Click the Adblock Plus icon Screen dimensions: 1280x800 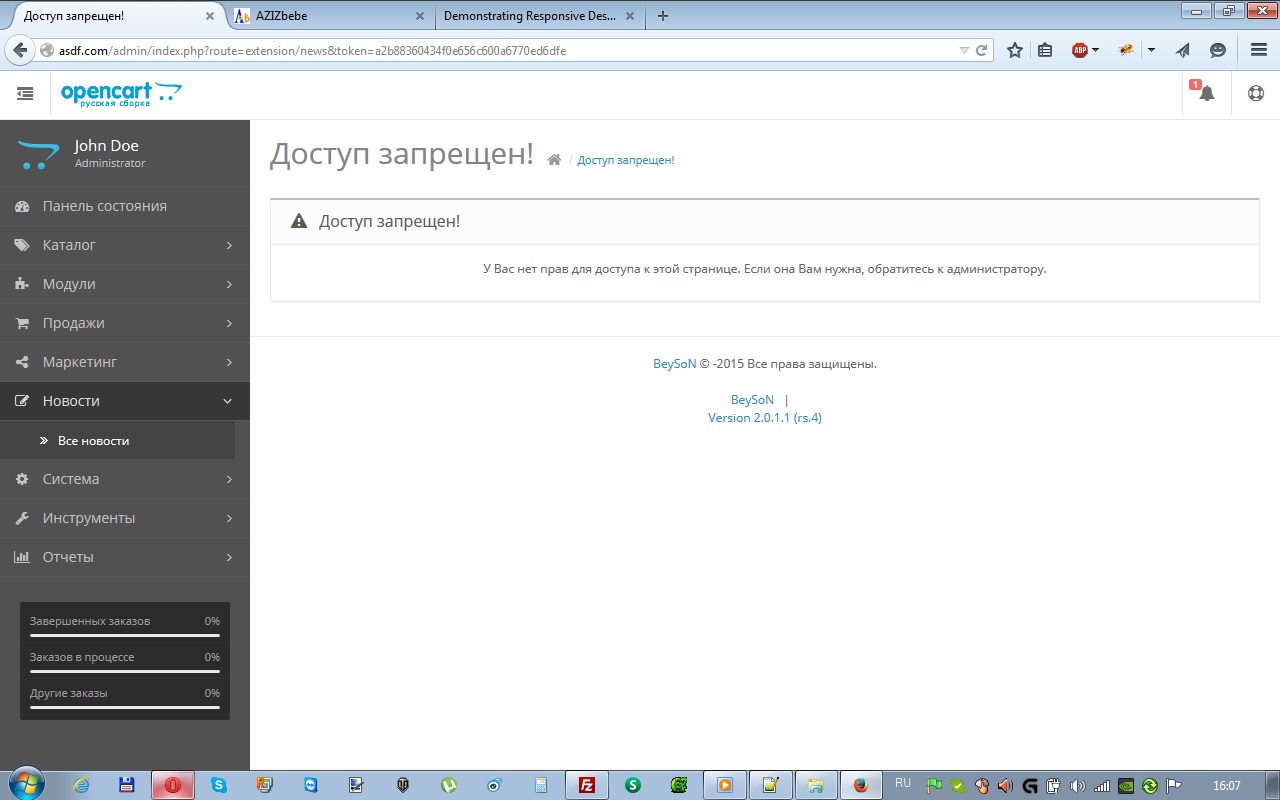1080,50
